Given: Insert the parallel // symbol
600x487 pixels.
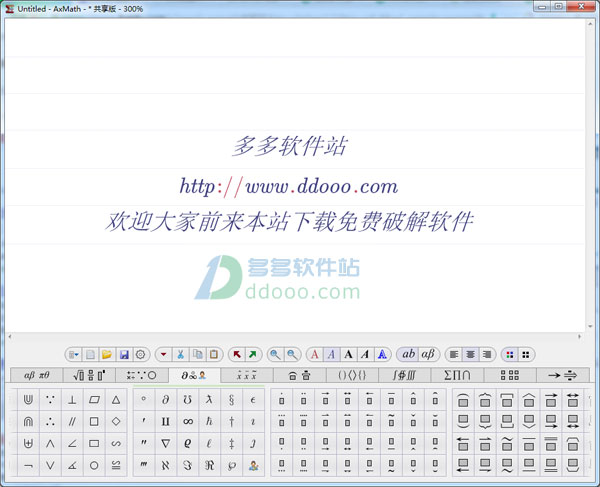Looking at the screenshot, I should (72, 422).
